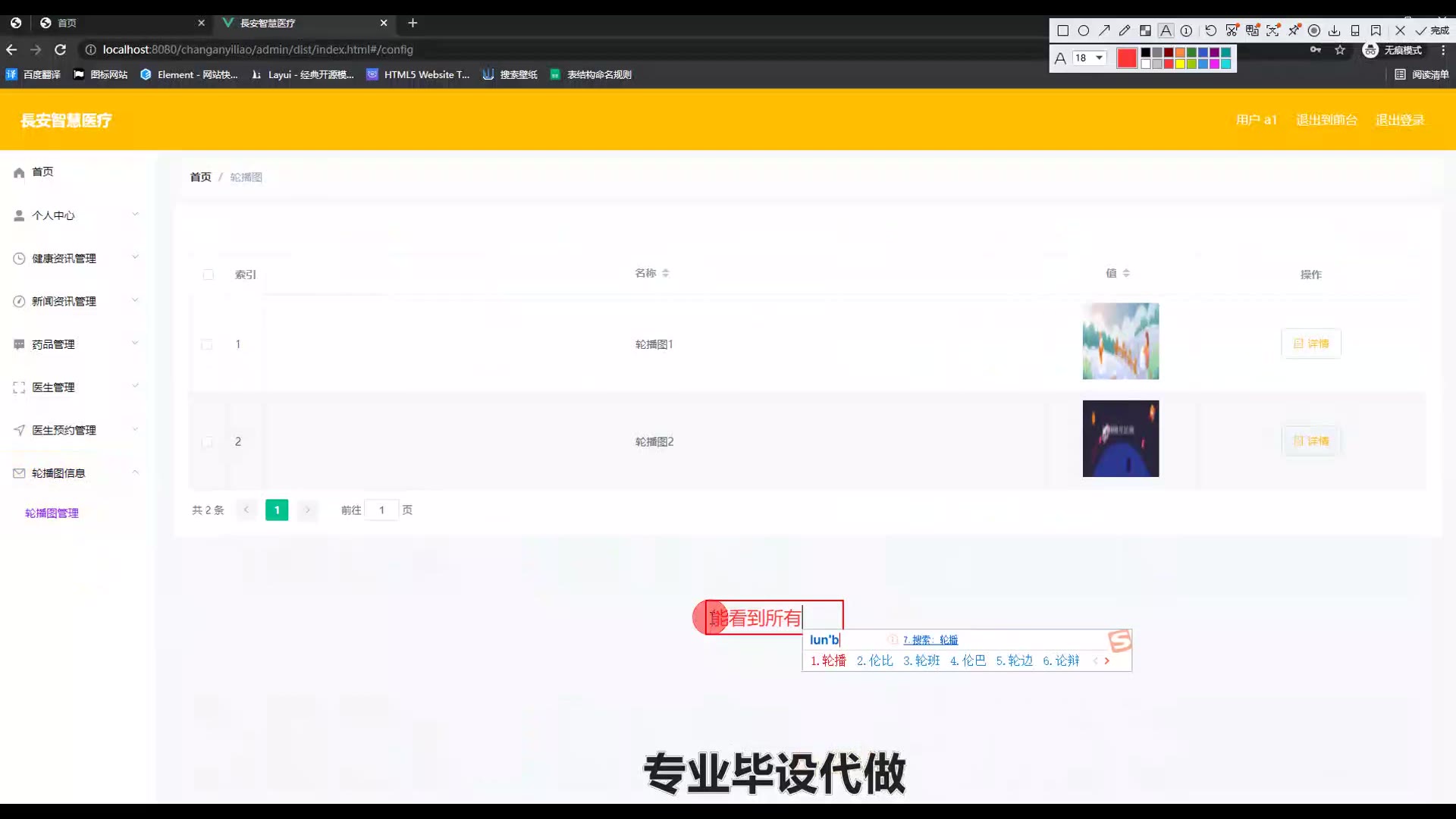
Task: Open the 轮播图管理 submenu item
Action: click(x=52, y=513)
